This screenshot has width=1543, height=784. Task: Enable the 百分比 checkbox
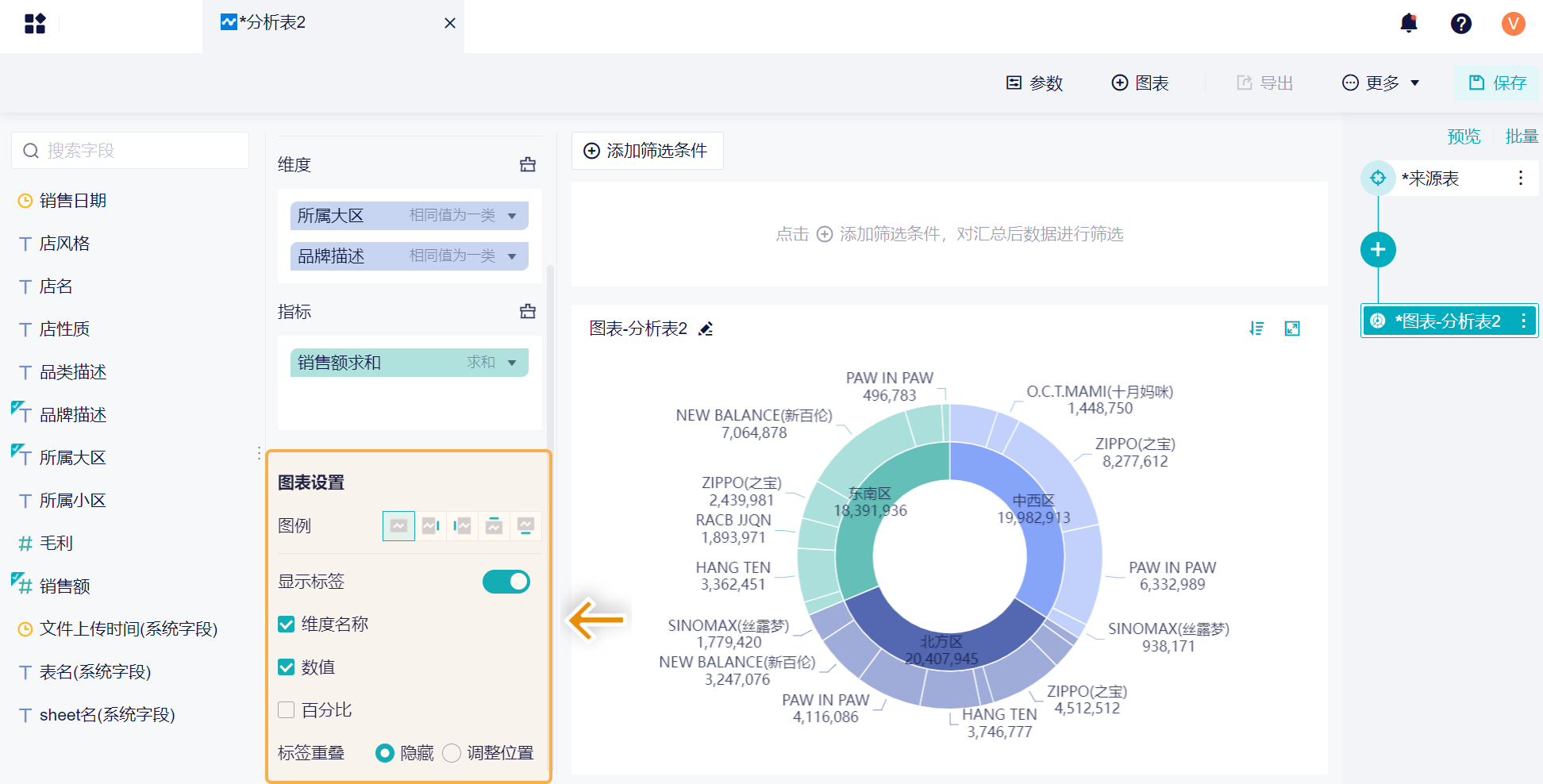tap(287, 710)
